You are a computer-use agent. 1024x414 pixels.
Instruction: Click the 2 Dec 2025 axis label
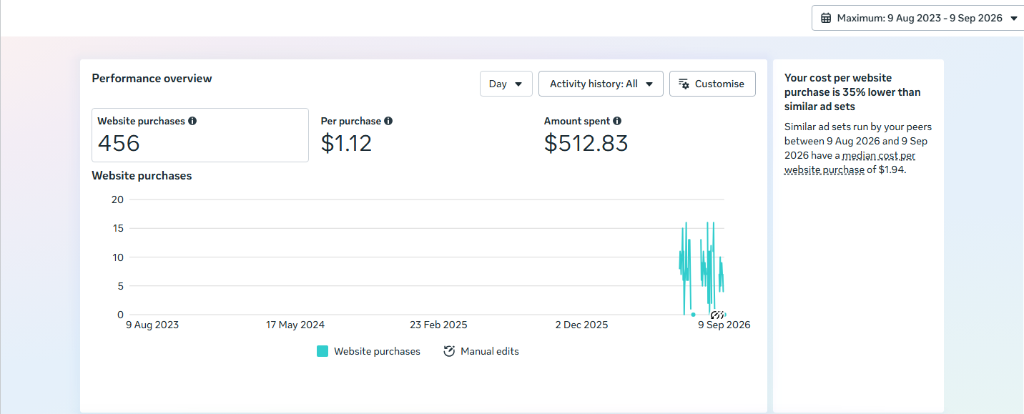tap(581, 325)
